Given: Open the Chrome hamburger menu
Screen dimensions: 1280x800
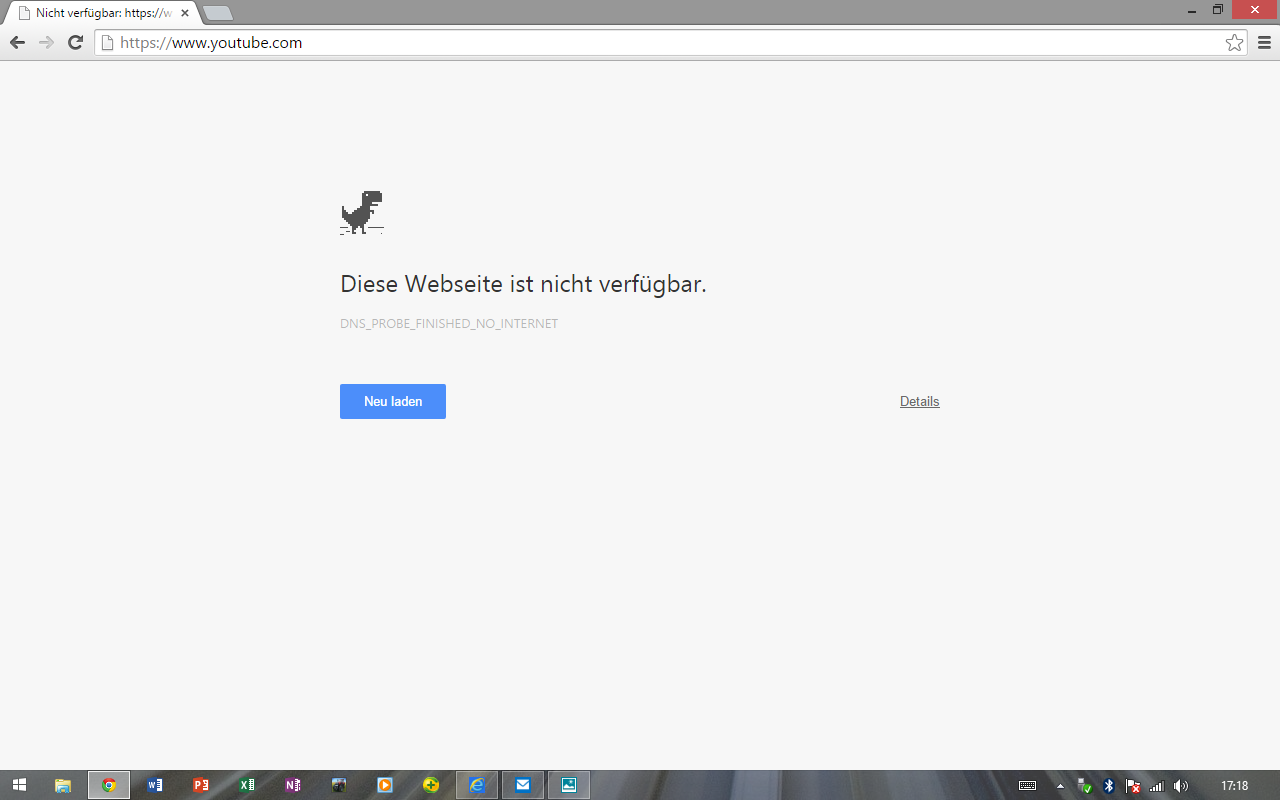Looking at the screenshot, I should pyautogui.click(x=1264, y=42).
